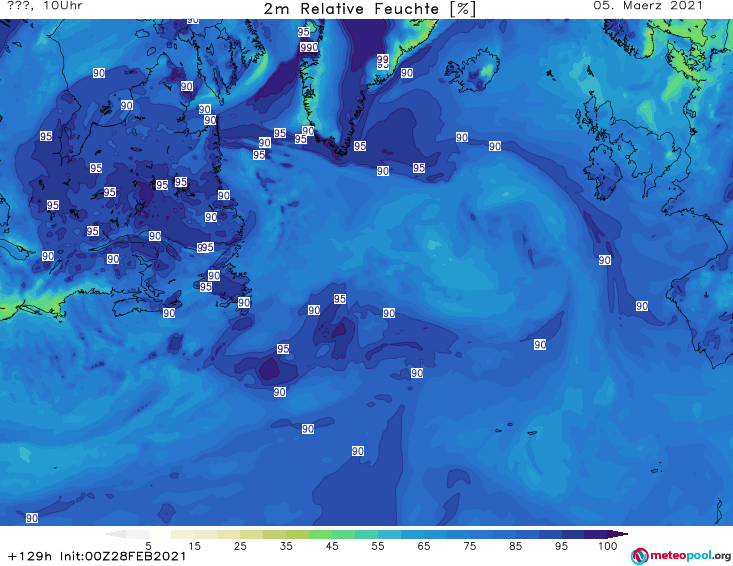
Task: Click the '990' contour label
Action: click(309, 47)
